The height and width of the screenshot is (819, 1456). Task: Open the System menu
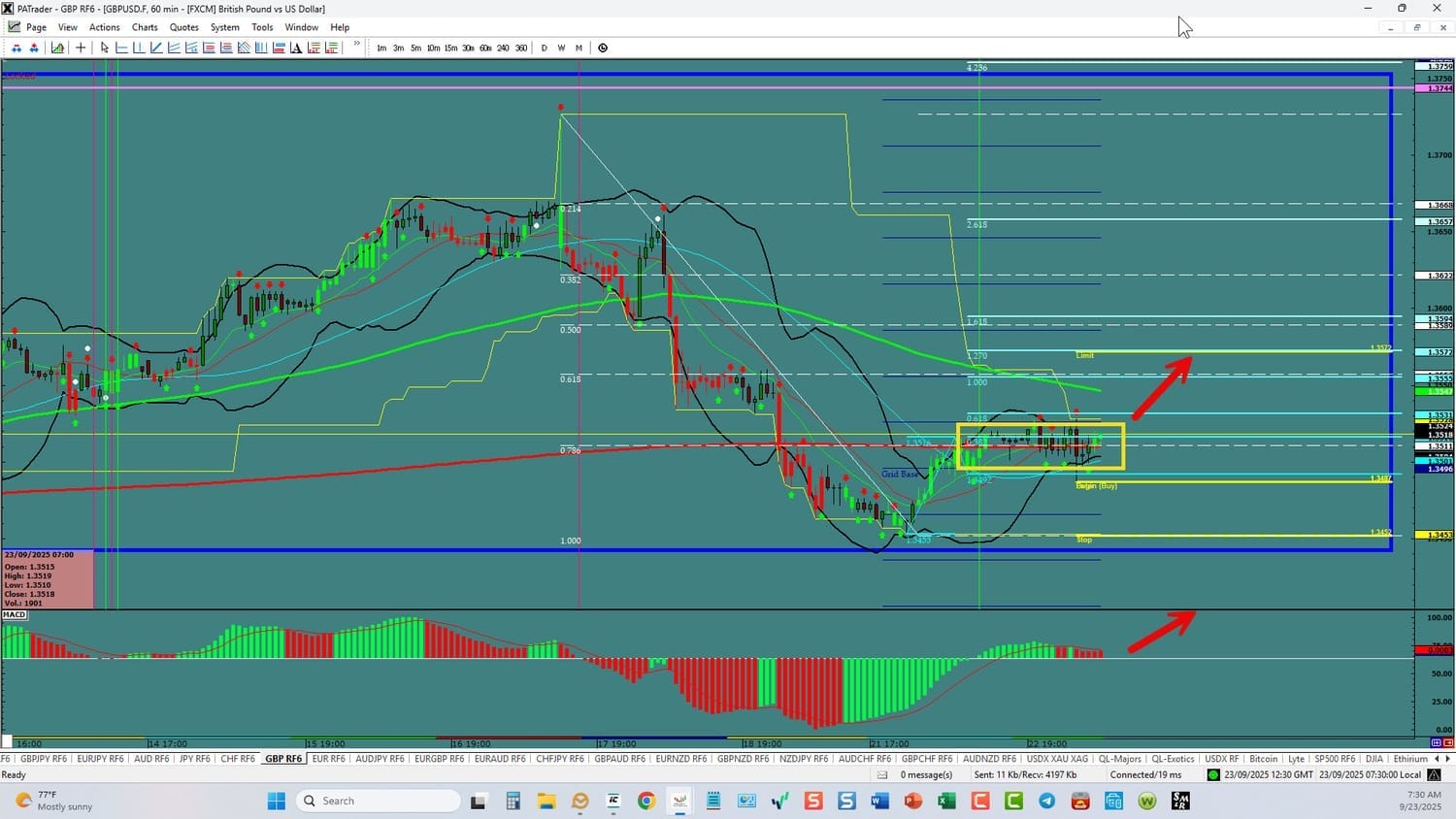224,27
